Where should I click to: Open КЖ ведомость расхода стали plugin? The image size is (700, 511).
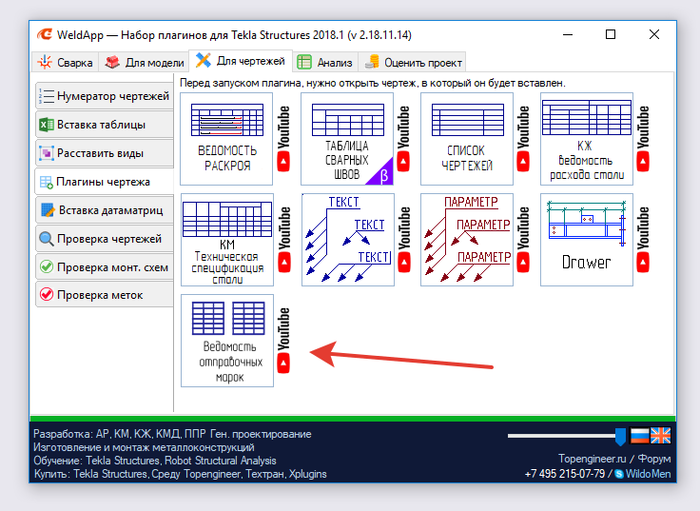coord(587,139)
